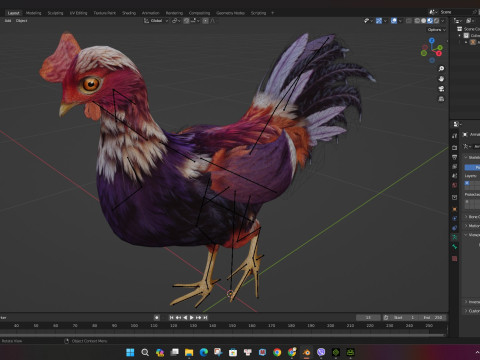This screenshot has height=360, width=480.
Task: Toggle viewport gizmos display
Action: point(379,21)
